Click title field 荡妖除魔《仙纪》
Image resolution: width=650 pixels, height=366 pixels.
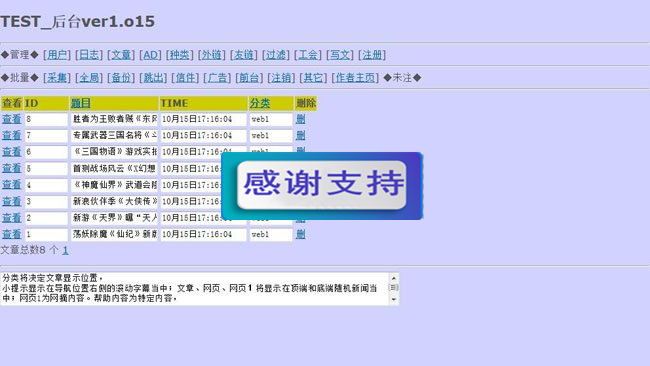[x=114, y=235]
